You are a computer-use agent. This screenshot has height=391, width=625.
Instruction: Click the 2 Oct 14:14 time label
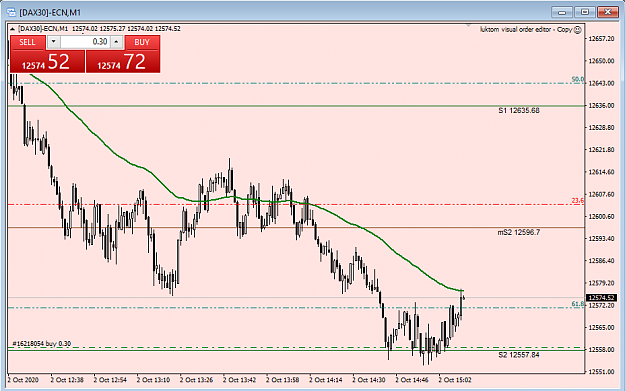[x=326, y=380]
